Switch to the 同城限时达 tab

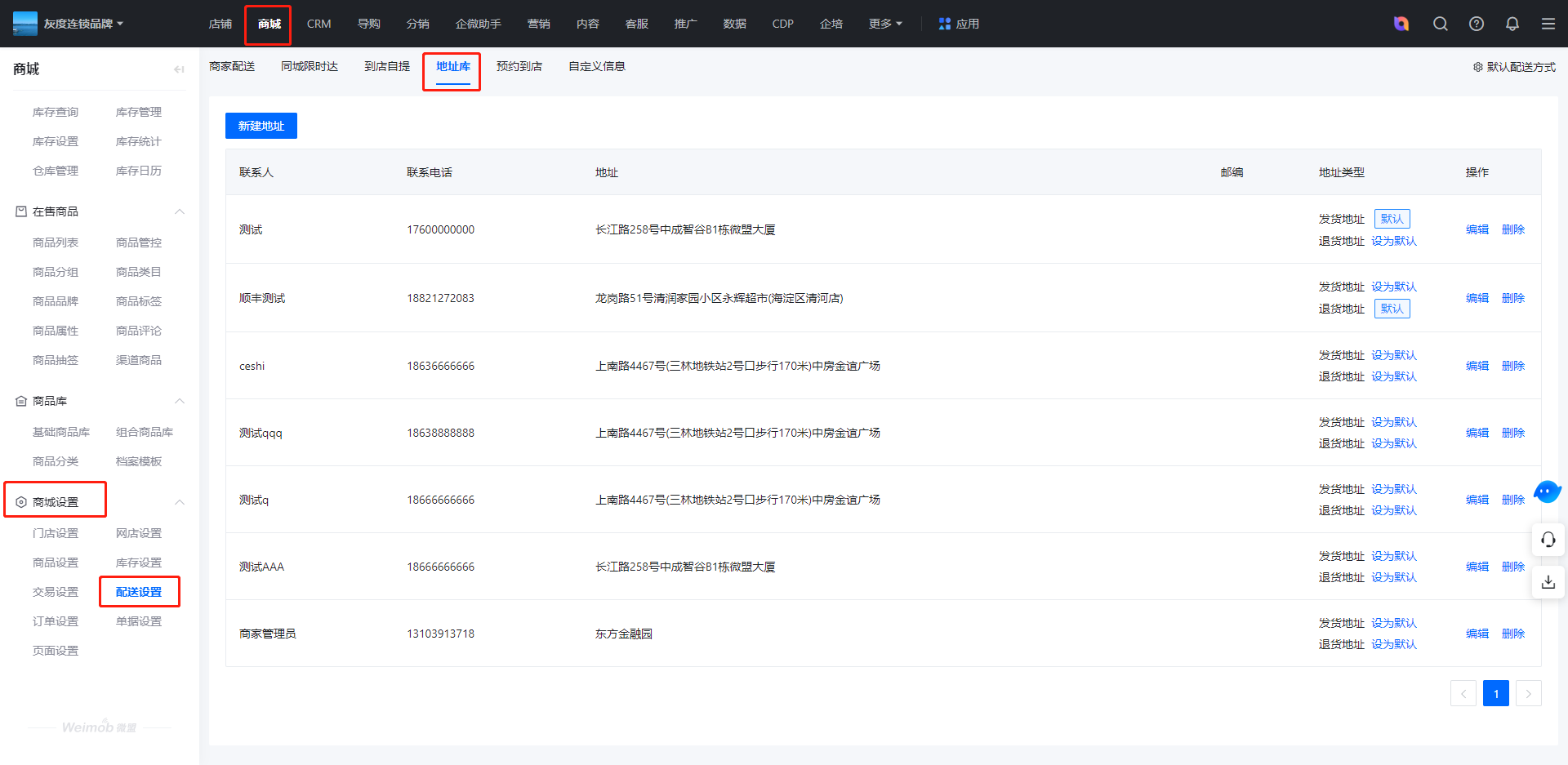click(x=310, y=67)
